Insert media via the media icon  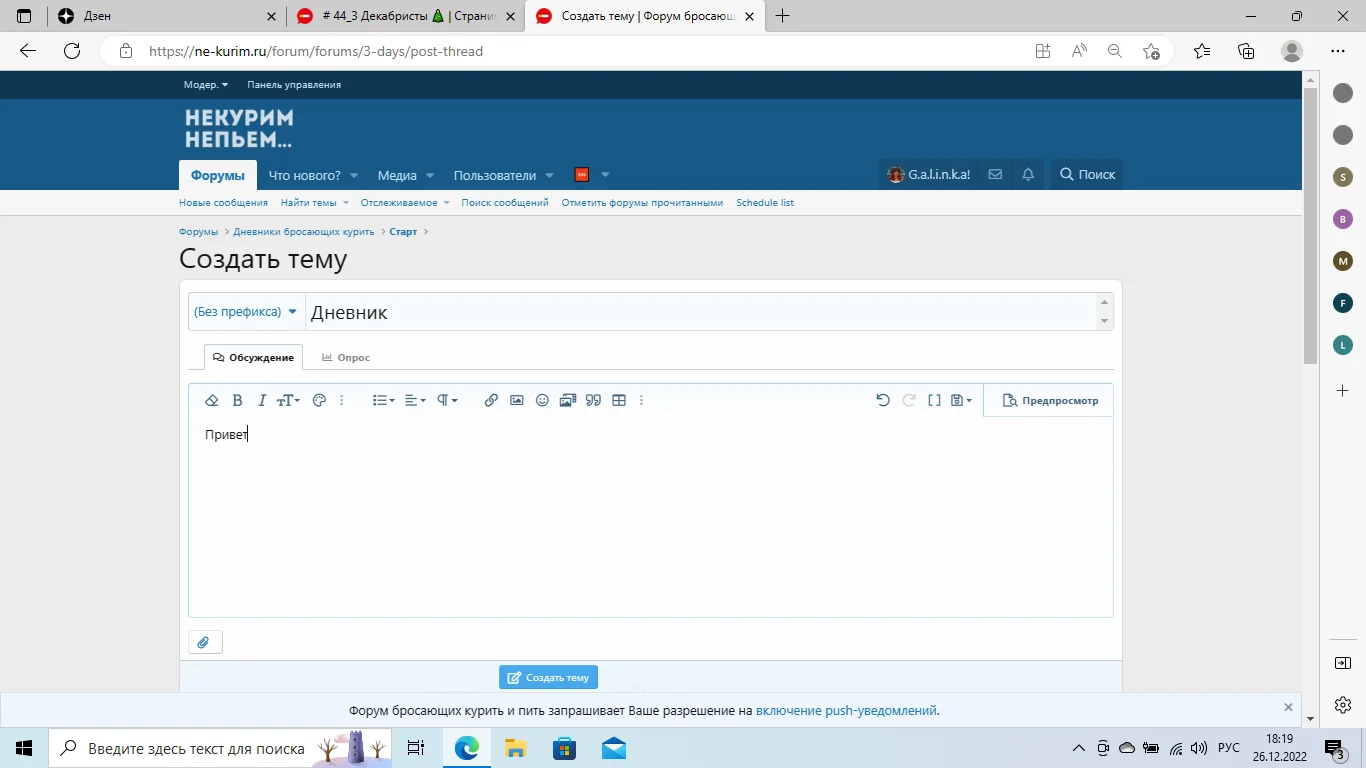coord(567,400)
